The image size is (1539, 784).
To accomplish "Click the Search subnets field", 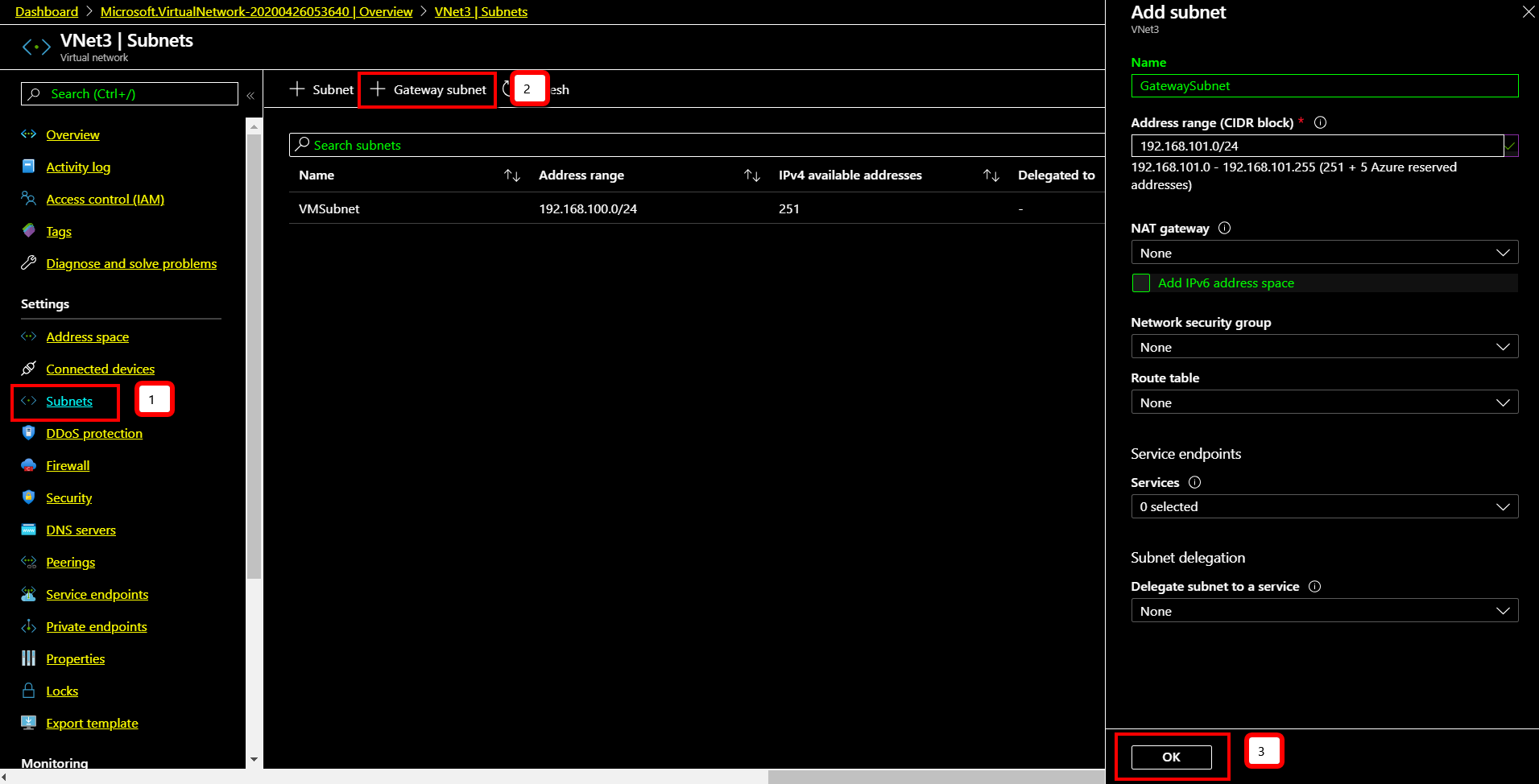I will click(697, 145).
